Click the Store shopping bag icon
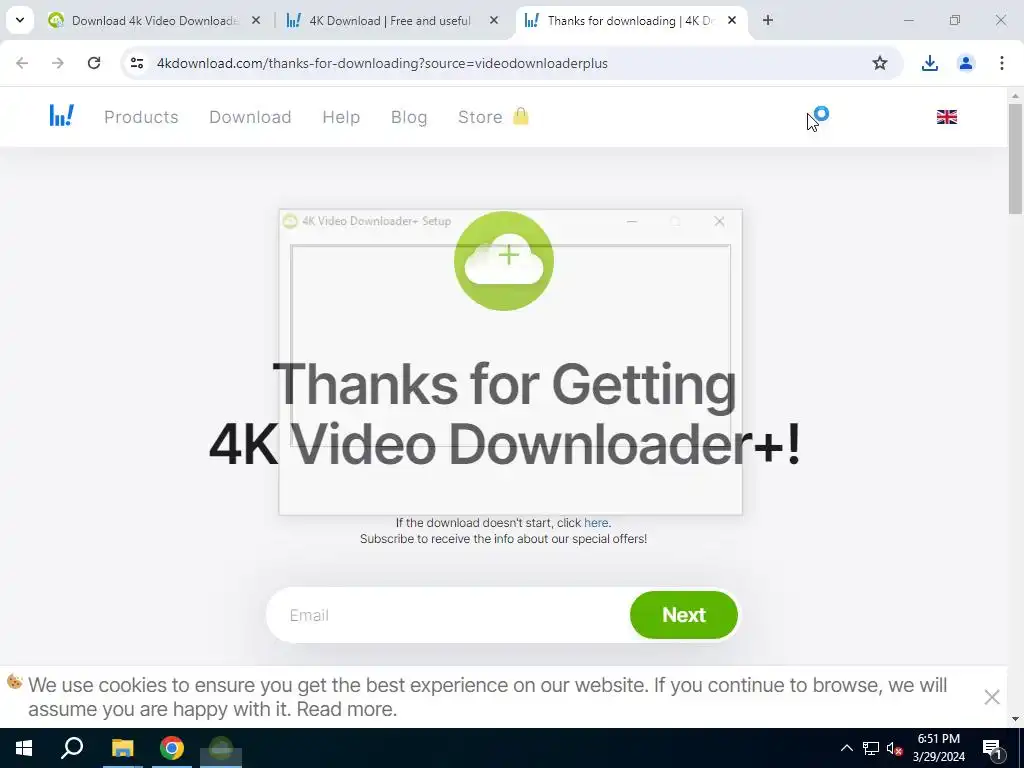Viewport: 1024px width, 768px height. coord(520,116)
